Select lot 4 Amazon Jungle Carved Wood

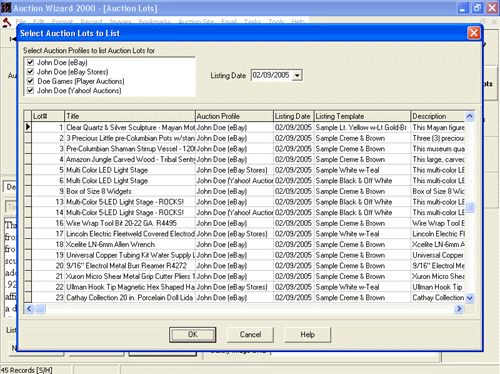[130, 159]
